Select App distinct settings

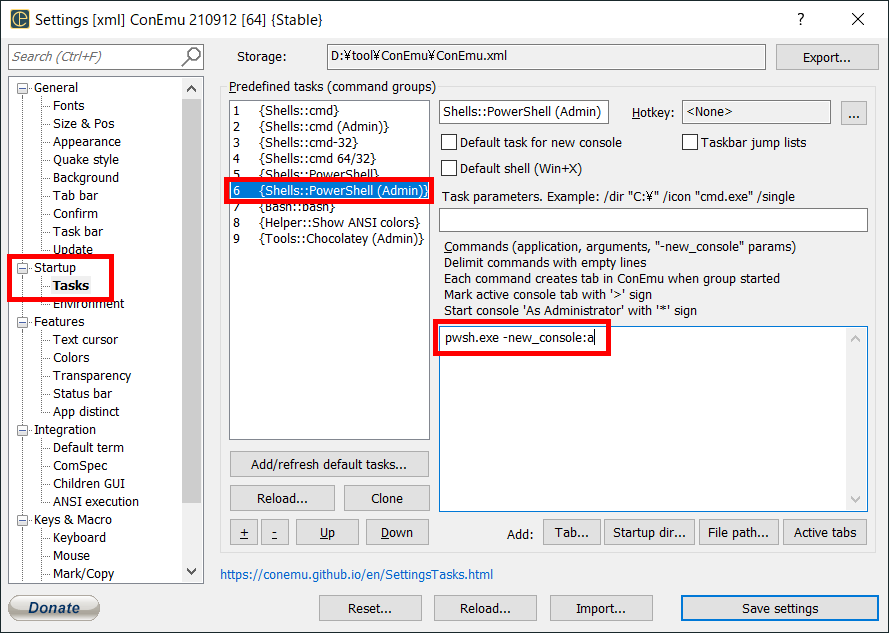(x=86, y=412)
